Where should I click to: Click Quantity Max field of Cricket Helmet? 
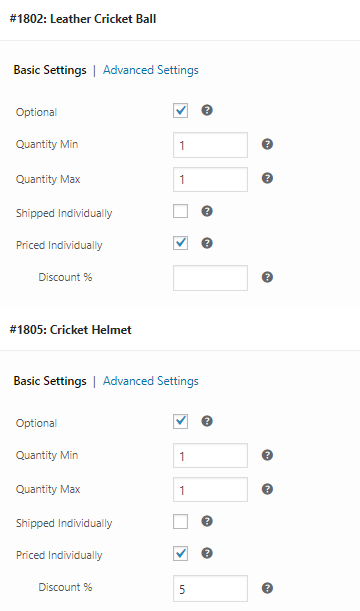pos(210,489)
